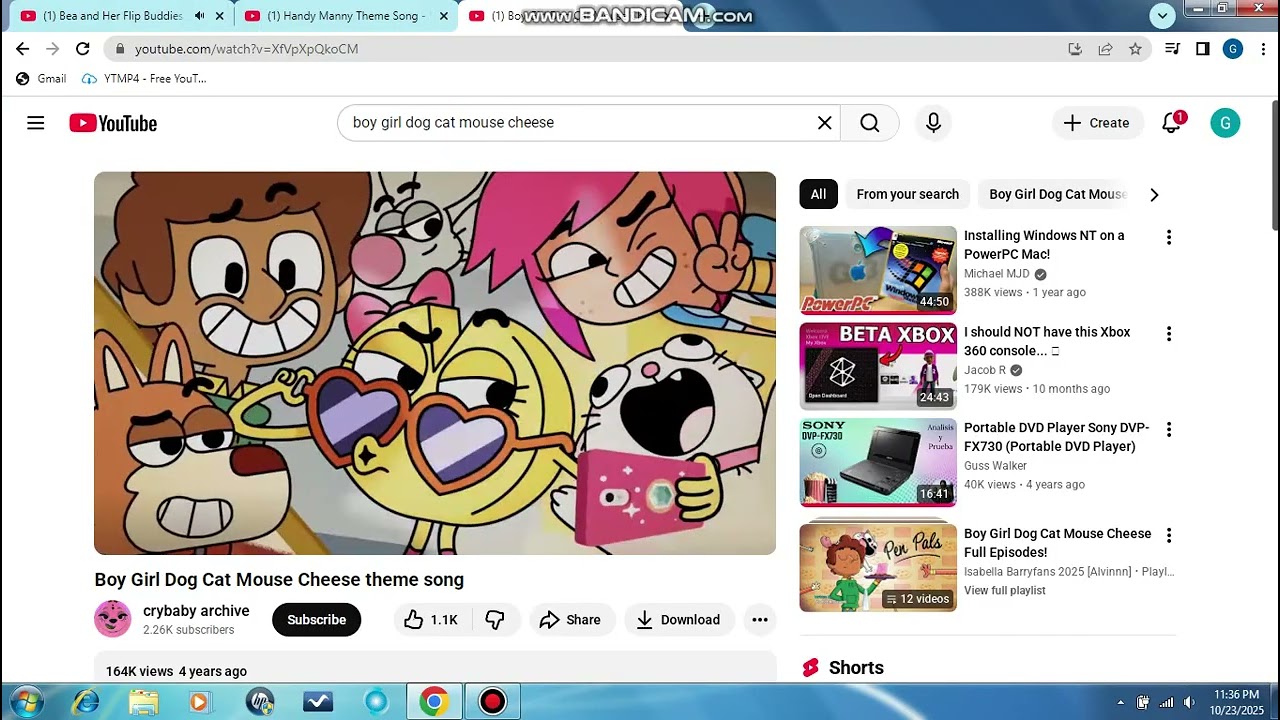Open Michael MJD channel link
The image size is (1280, 720).
point(996,273)
